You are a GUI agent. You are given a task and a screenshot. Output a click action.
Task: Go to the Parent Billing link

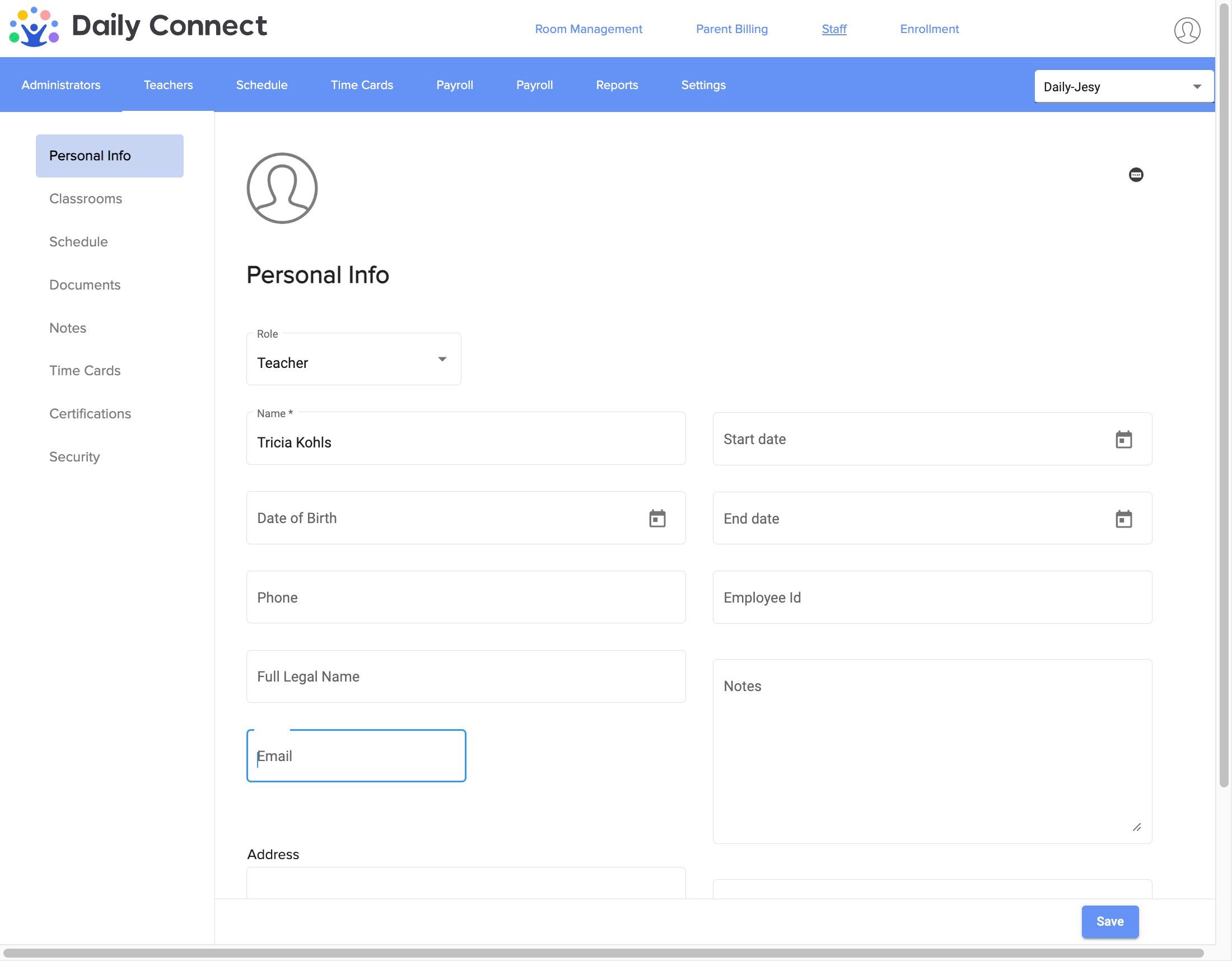(x=732, y=29)
